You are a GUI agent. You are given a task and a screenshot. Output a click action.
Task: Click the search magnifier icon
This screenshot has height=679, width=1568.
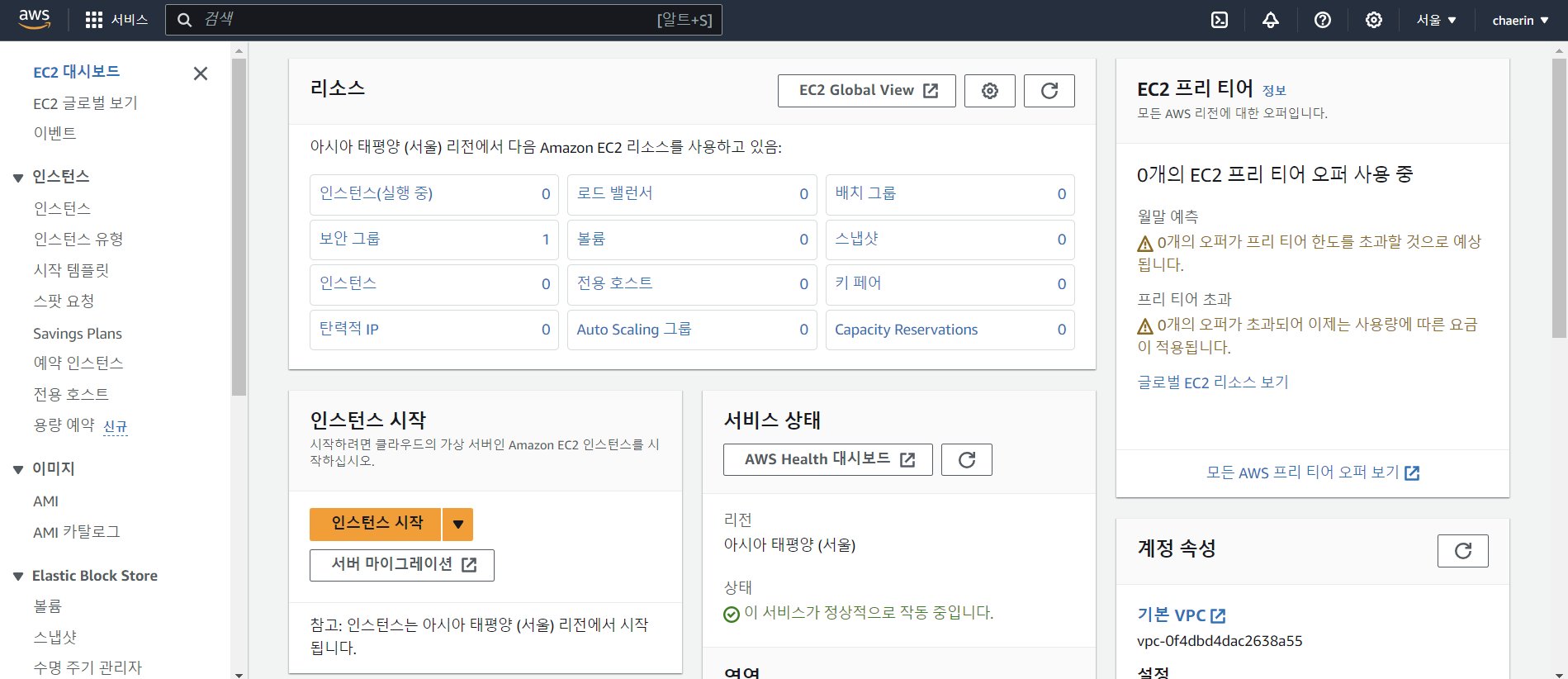pyautogui.click(x=185, y=20)
